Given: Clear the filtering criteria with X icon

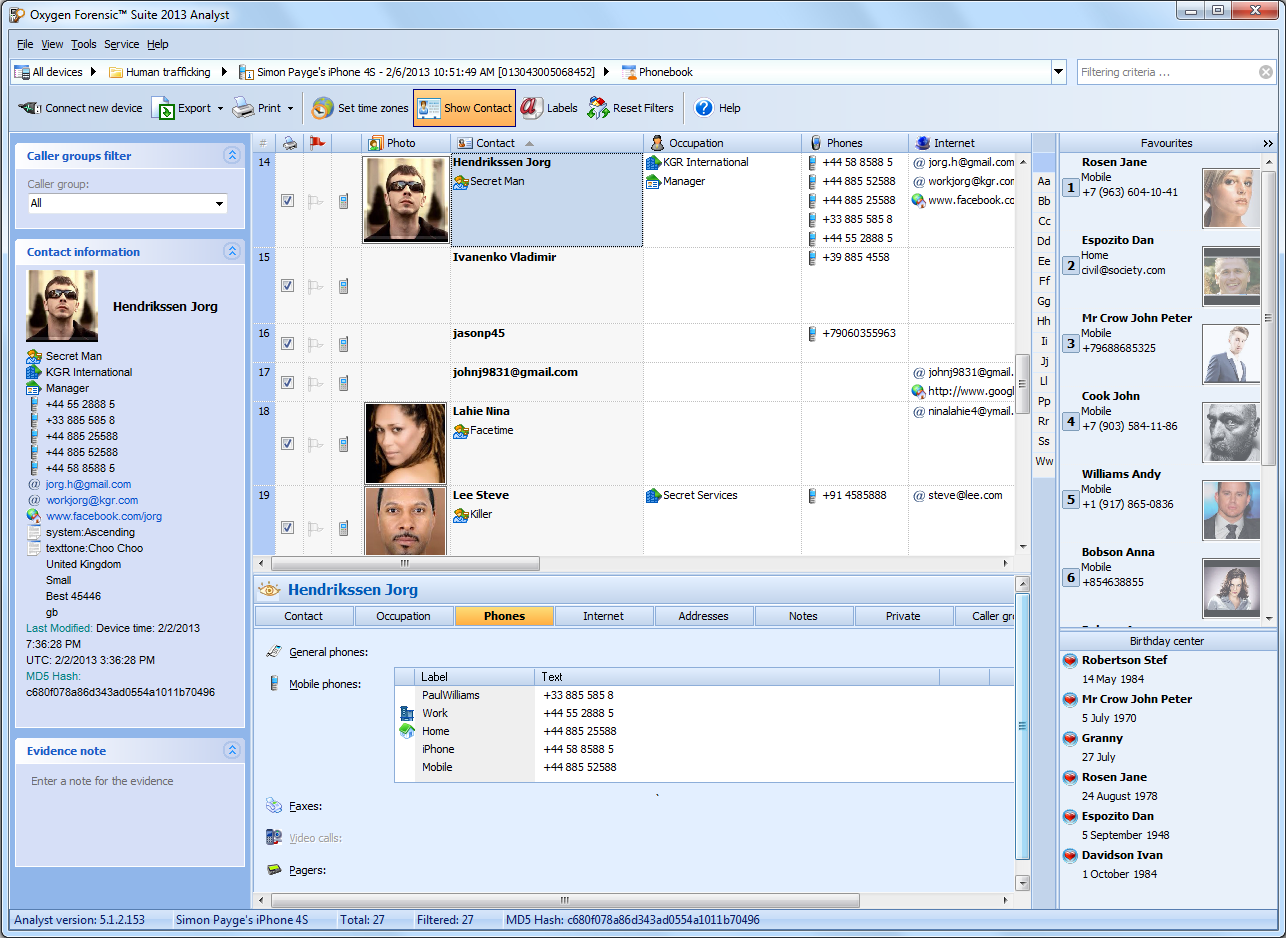Looking at the screenshot, I should click(1265, 72).
